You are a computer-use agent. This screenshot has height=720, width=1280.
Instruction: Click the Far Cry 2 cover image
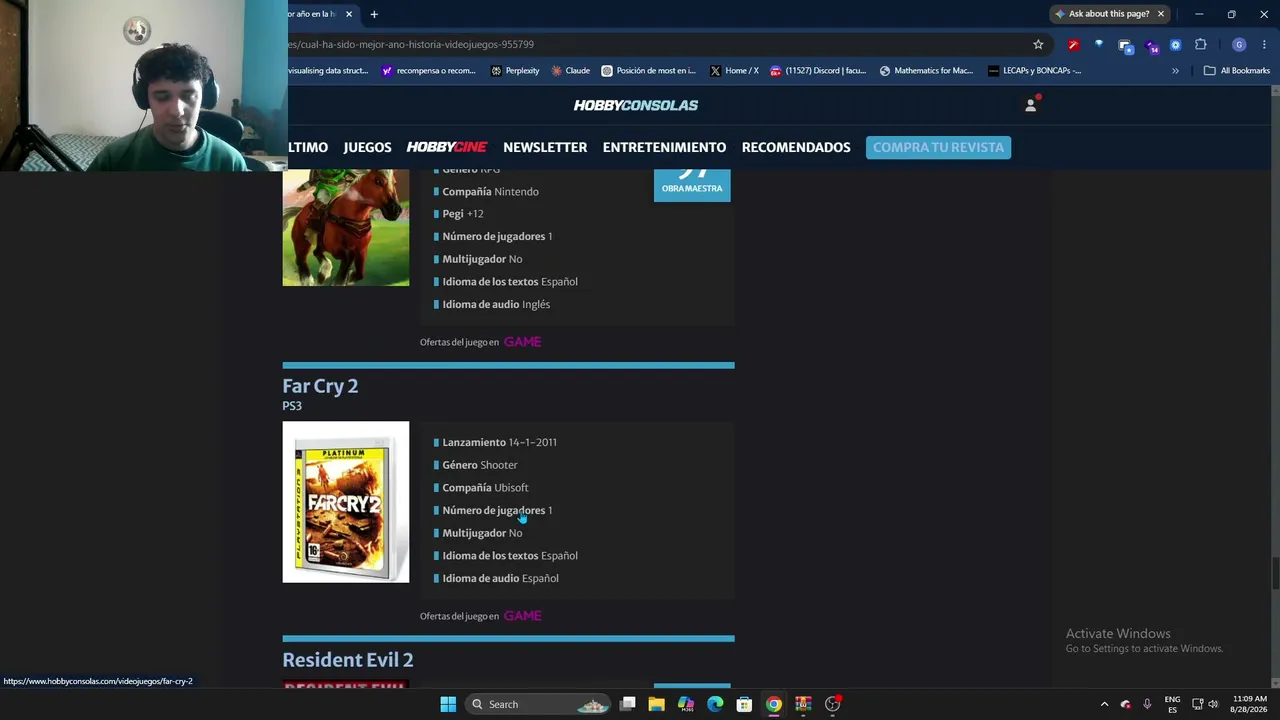point(346,502)
